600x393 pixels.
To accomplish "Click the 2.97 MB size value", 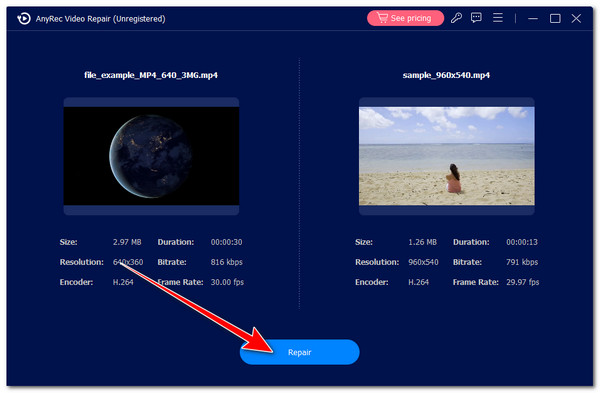I will click(x=127, y=242).
